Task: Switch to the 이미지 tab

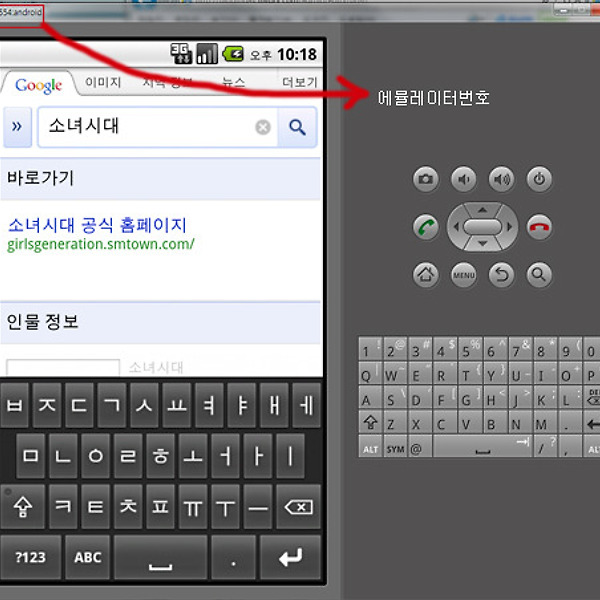Action: 103,83
